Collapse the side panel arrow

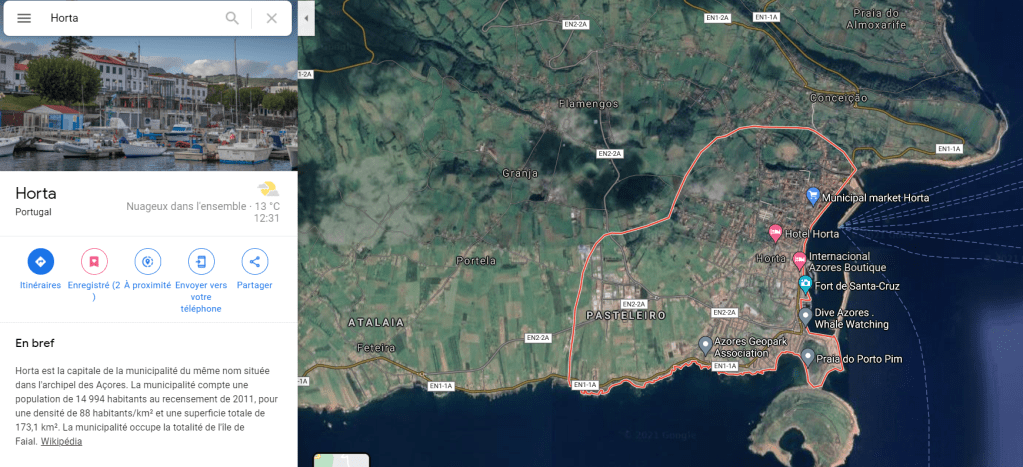pyautogui.click(x=306, y=18)
